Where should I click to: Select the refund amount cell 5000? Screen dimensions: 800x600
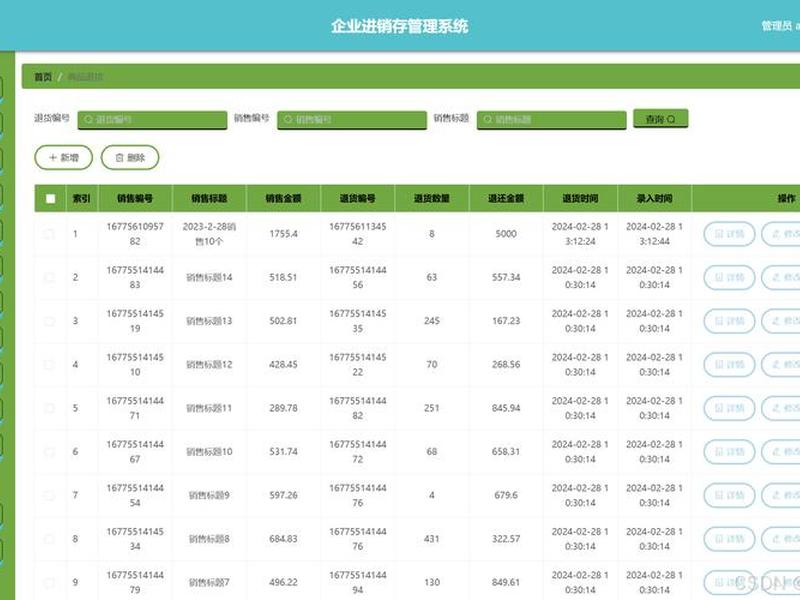click(x=506, y=234)
